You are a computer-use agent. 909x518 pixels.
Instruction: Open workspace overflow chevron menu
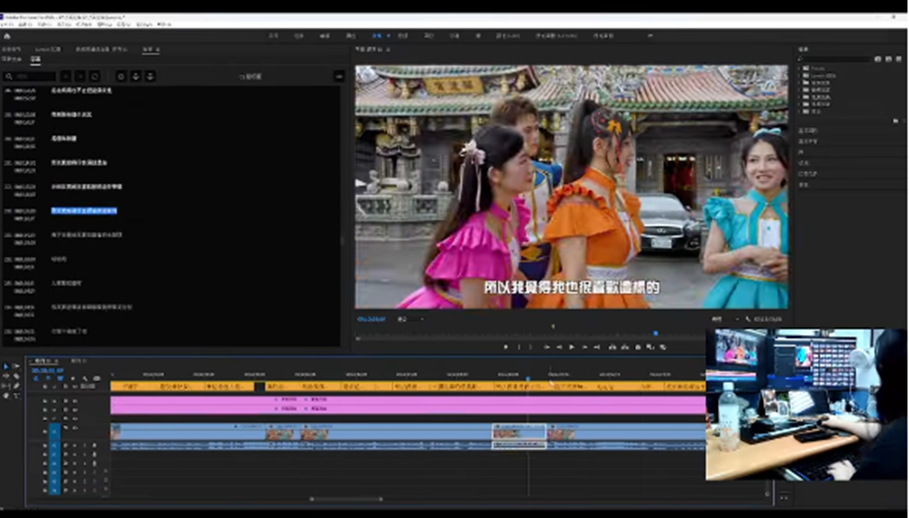(x=650, y=36)
